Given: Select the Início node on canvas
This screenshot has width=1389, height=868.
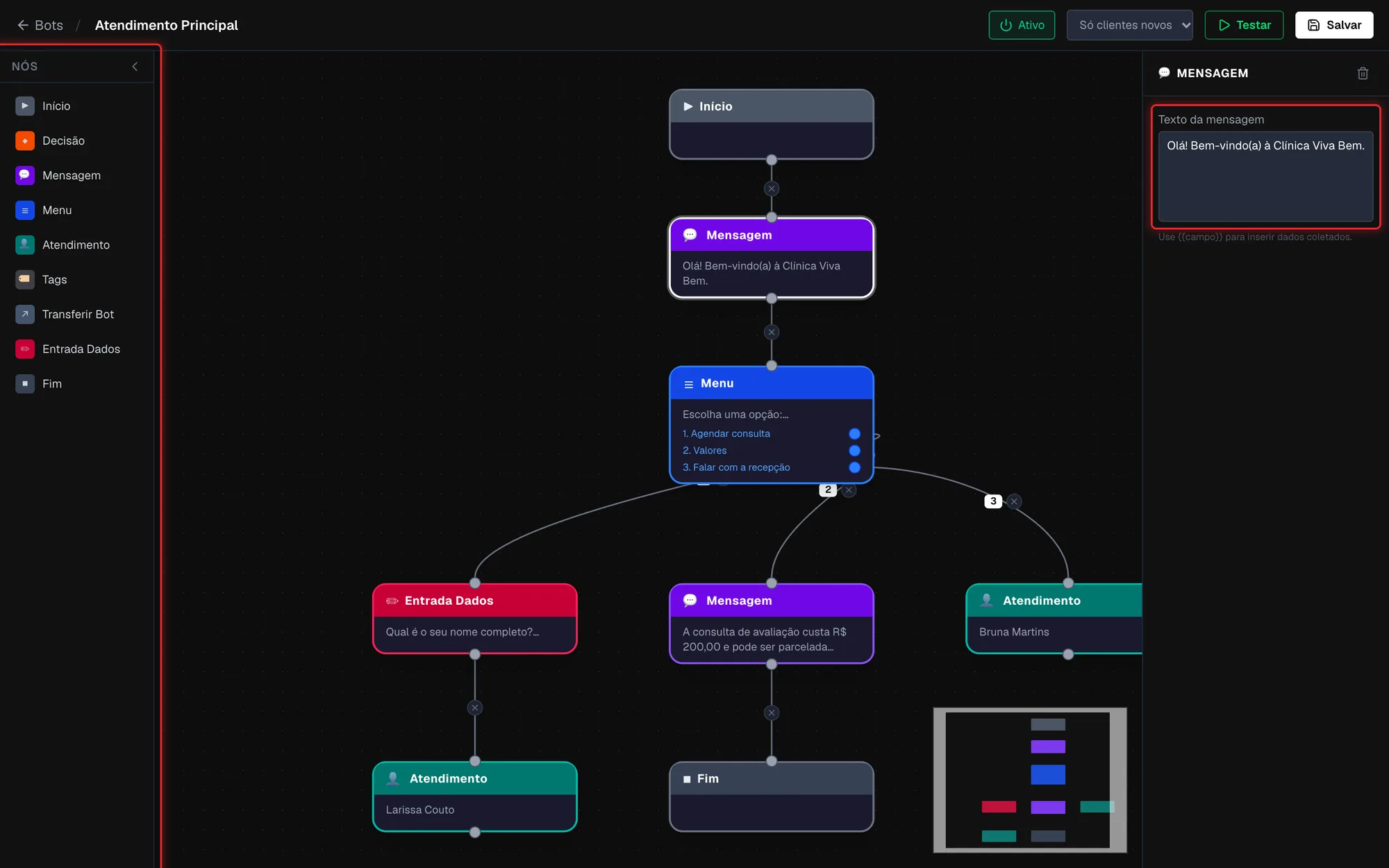Looking at the screenshot, I should click(x=772, y=124).
